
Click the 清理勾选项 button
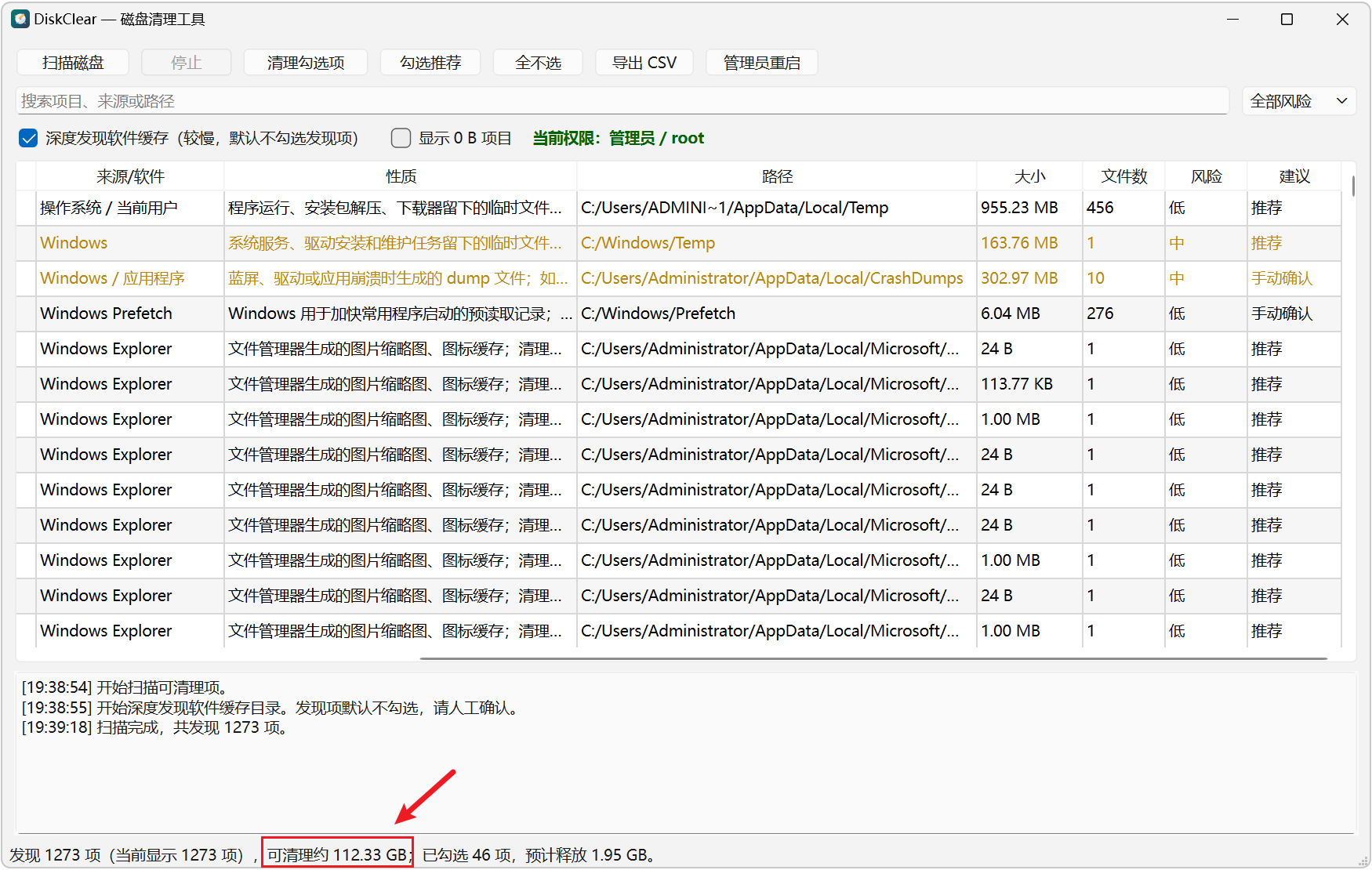pos(306,63)
